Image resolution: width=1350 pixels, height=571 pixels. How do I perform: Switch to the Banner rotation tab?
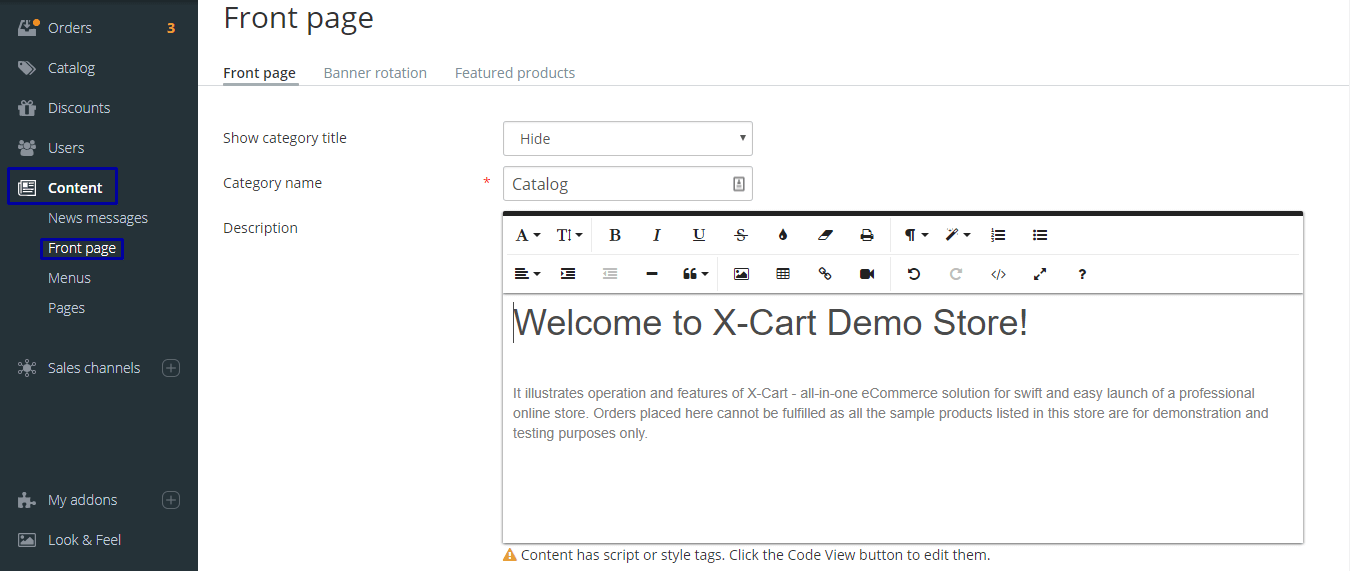tap(375, 73)
